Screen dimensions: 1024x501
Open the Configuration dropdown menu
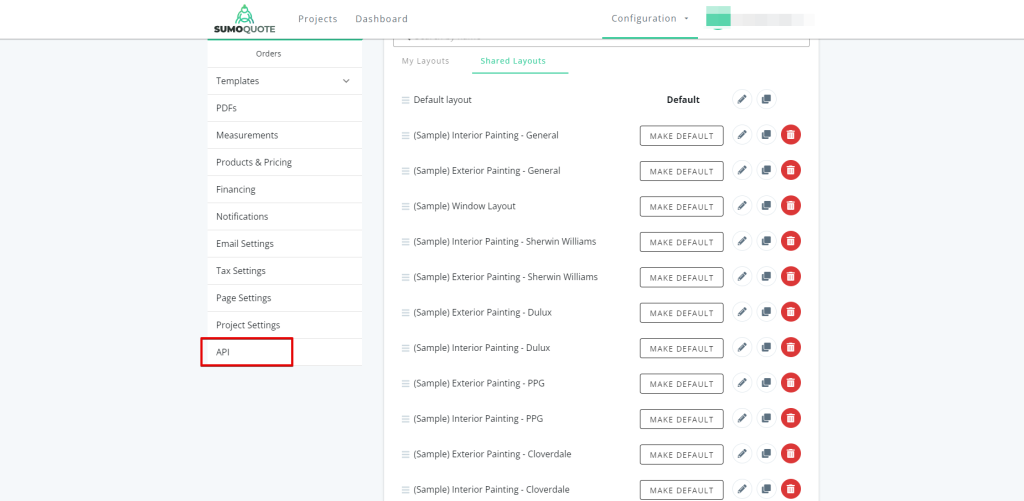tap(650, 18)
